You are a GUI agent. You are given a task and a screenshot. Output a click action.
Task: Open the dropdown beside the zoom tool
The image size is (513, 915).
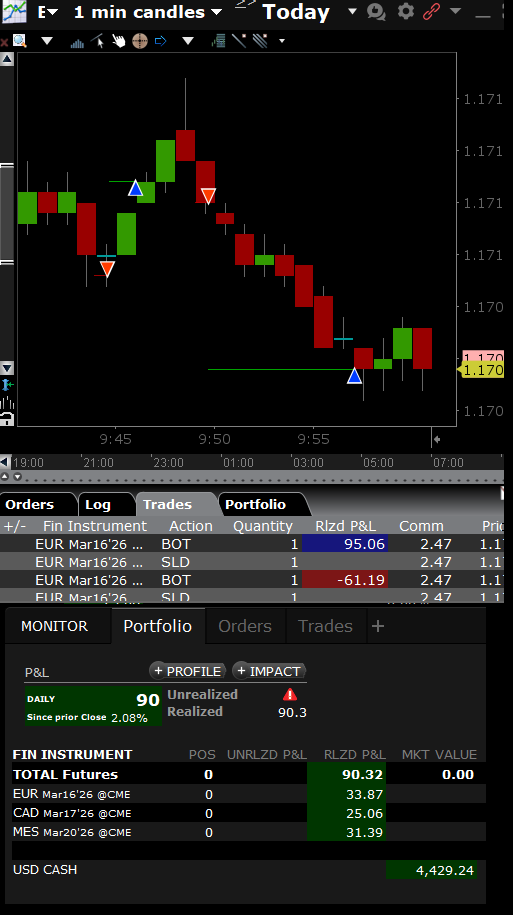coord(47,41)
